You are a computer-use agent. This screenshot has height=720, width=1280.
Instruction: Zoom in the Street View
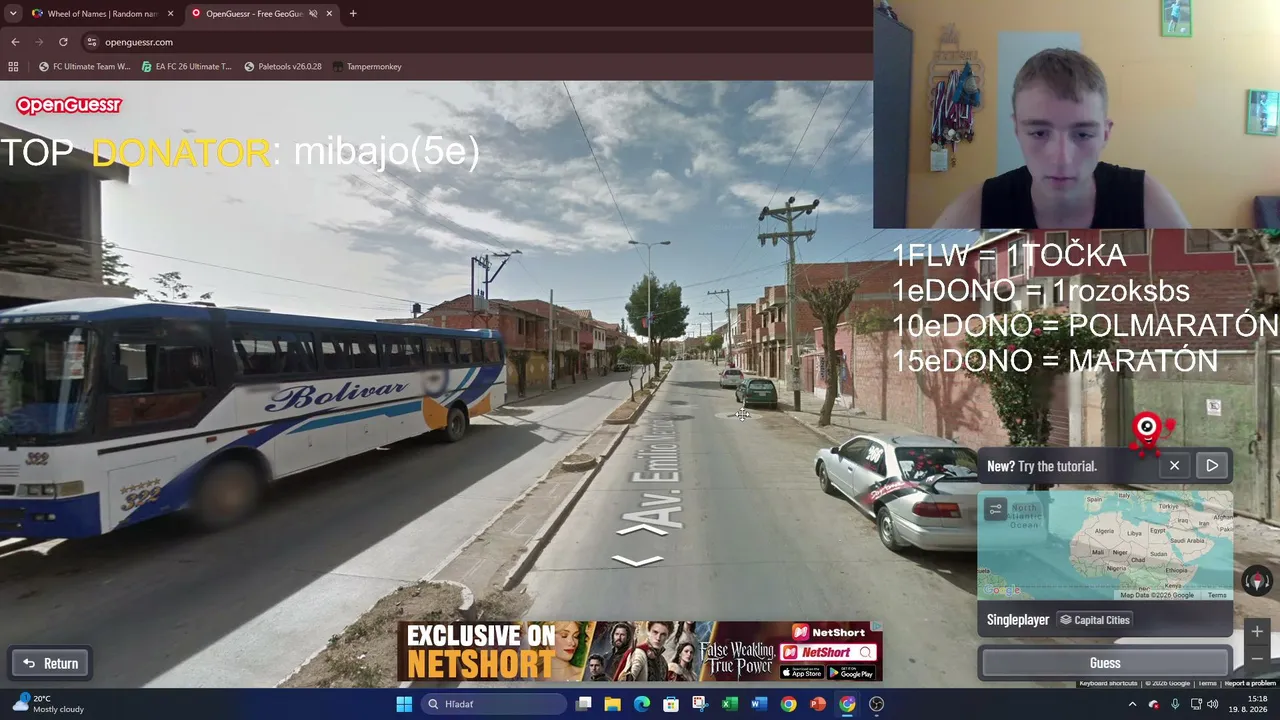pyautogui.click(x=1257, y=631)
